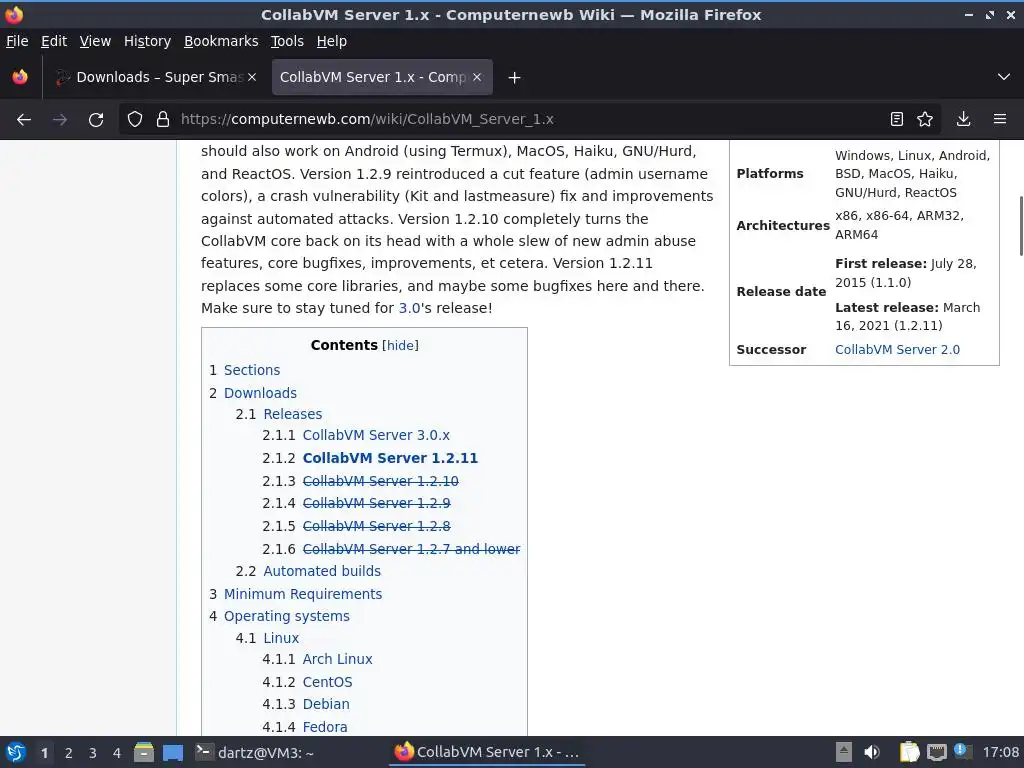Follow the 3.0 release link
This screenshot has height=768, width=1024.
click(409, 308)
